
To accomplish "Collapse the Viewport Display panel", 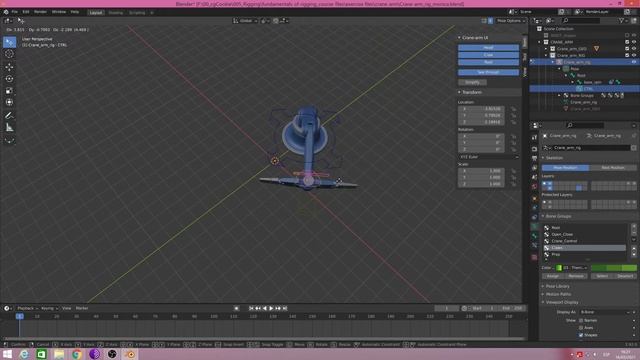I will (543, 302).
